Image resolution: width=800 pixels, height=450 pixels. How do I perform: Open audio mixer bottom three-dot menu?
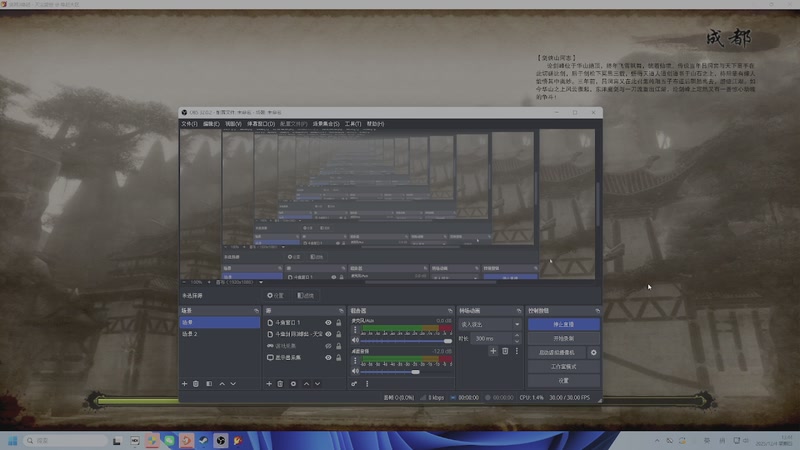pyautogui.click(x=367, y=384)
